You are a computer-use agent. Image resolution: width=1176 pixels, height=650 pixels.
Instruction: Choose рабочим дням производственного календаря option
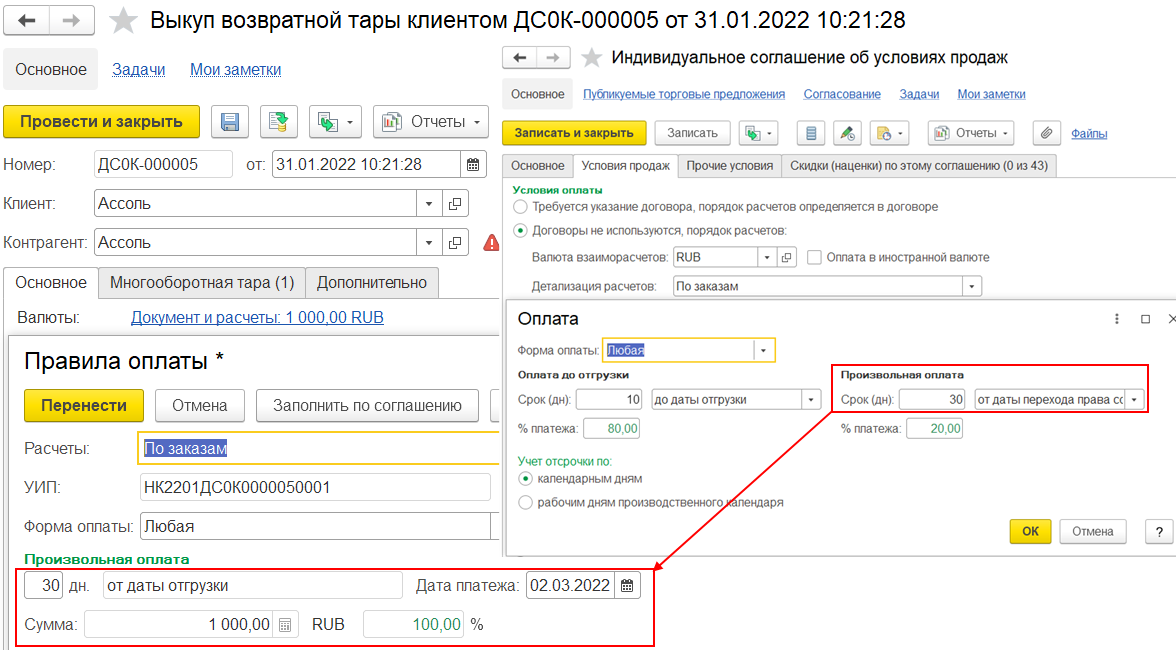pyautogui.click(x=526, y=503)
